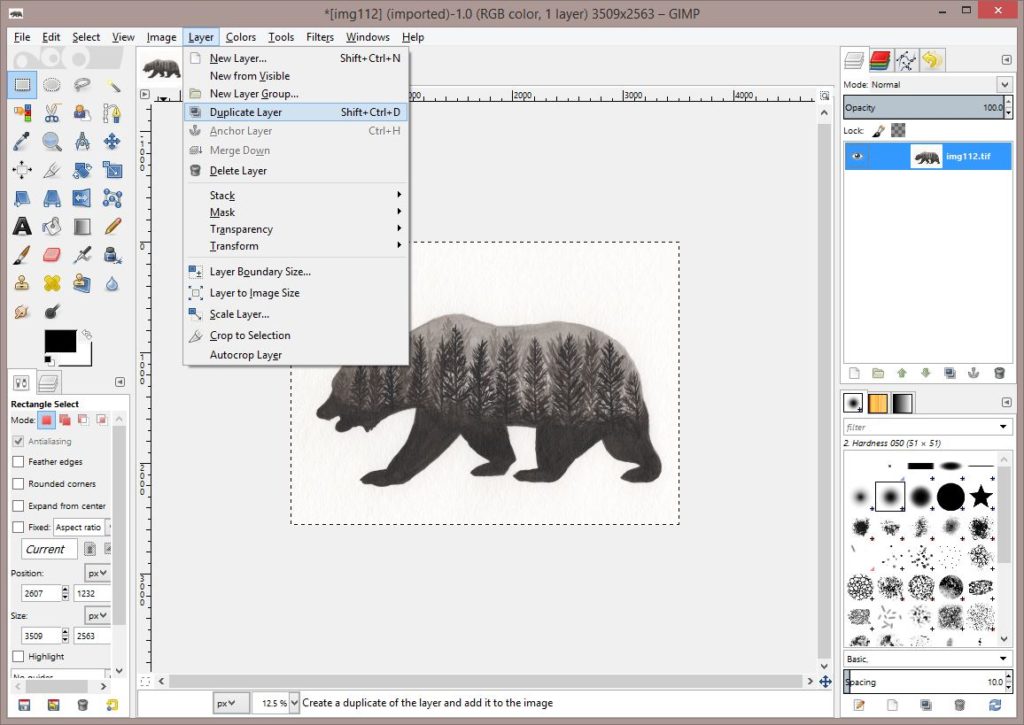Screen dimensions: 1024x725
Task: Toggle lock alpha channel checkerboard icon
Action: [899, 131]
